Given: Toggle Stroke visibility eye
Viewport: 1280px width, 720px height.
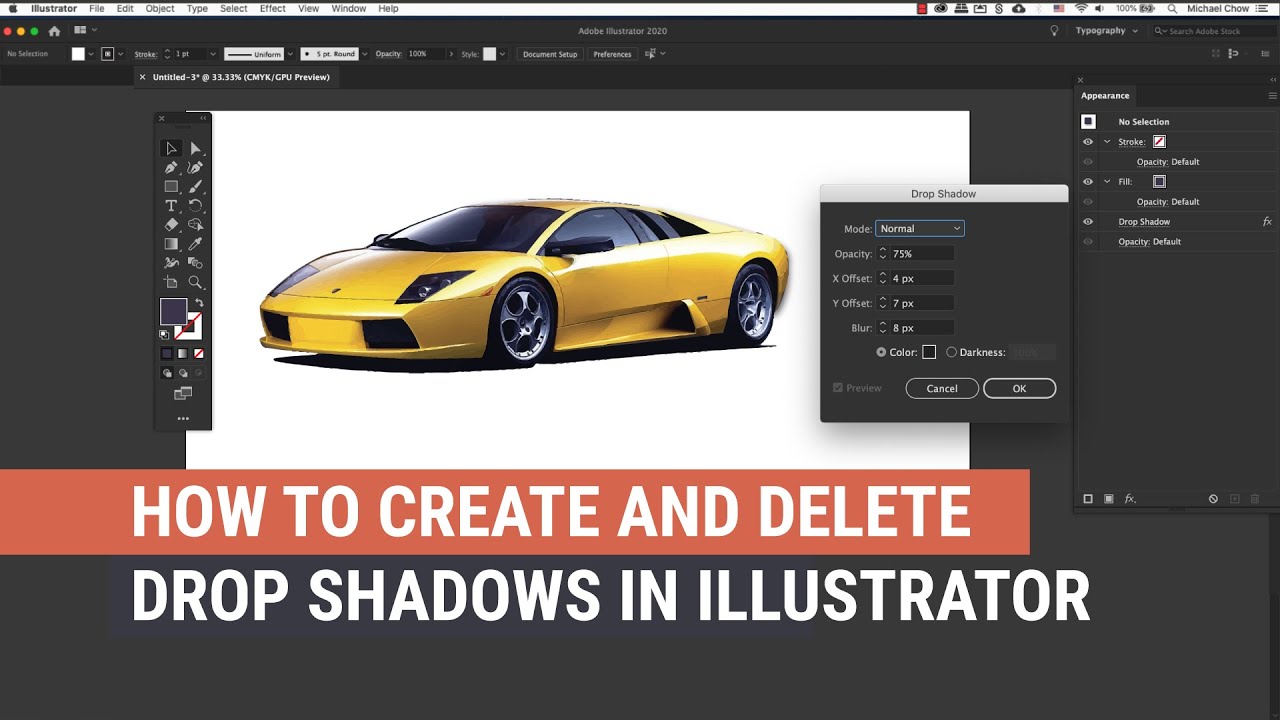Looking at the screenshot, I should click(1088, 142).
